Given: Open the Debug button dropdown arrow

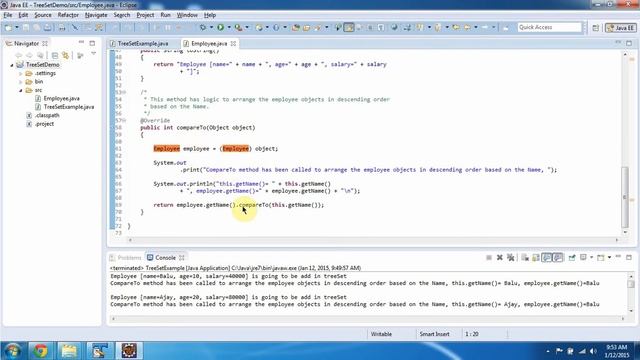Looking at the screenshot, I should (211, 27).
